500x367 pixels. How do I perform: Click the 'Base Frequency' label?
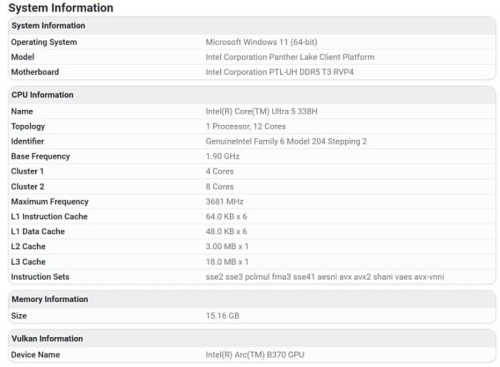point(40,156)
